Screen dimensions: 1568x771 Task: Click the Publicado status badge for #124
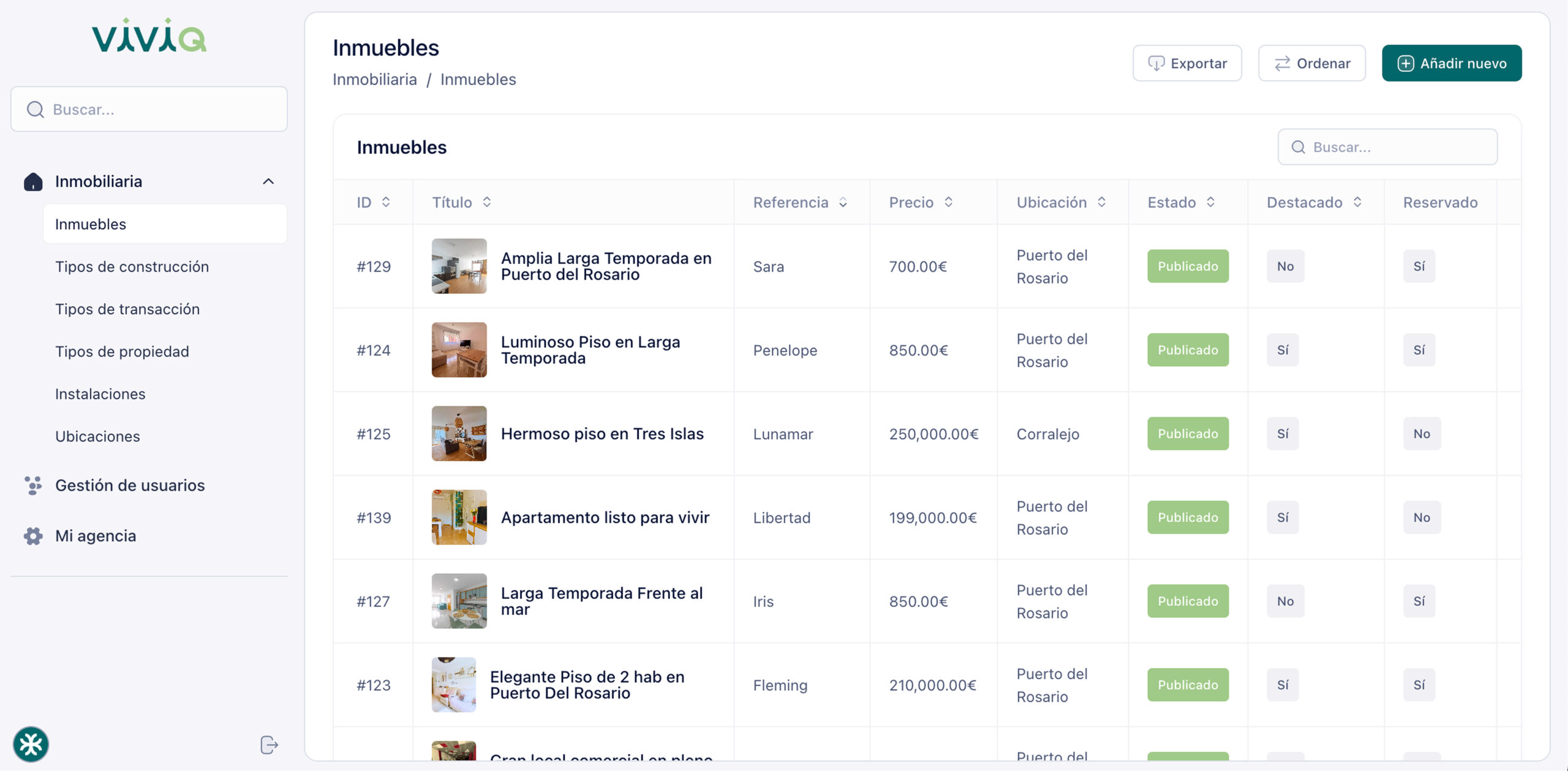pos(1188,350)
